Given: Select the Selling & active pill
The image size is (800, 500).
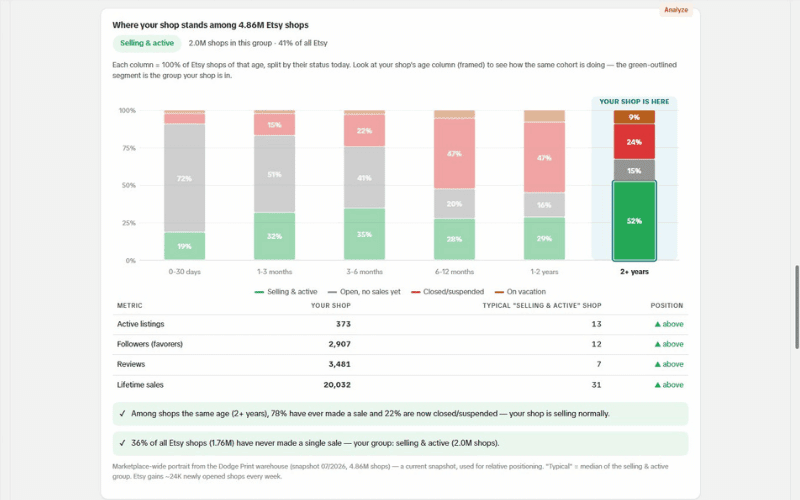Looking at the screenshot, I should coord(147,43).
